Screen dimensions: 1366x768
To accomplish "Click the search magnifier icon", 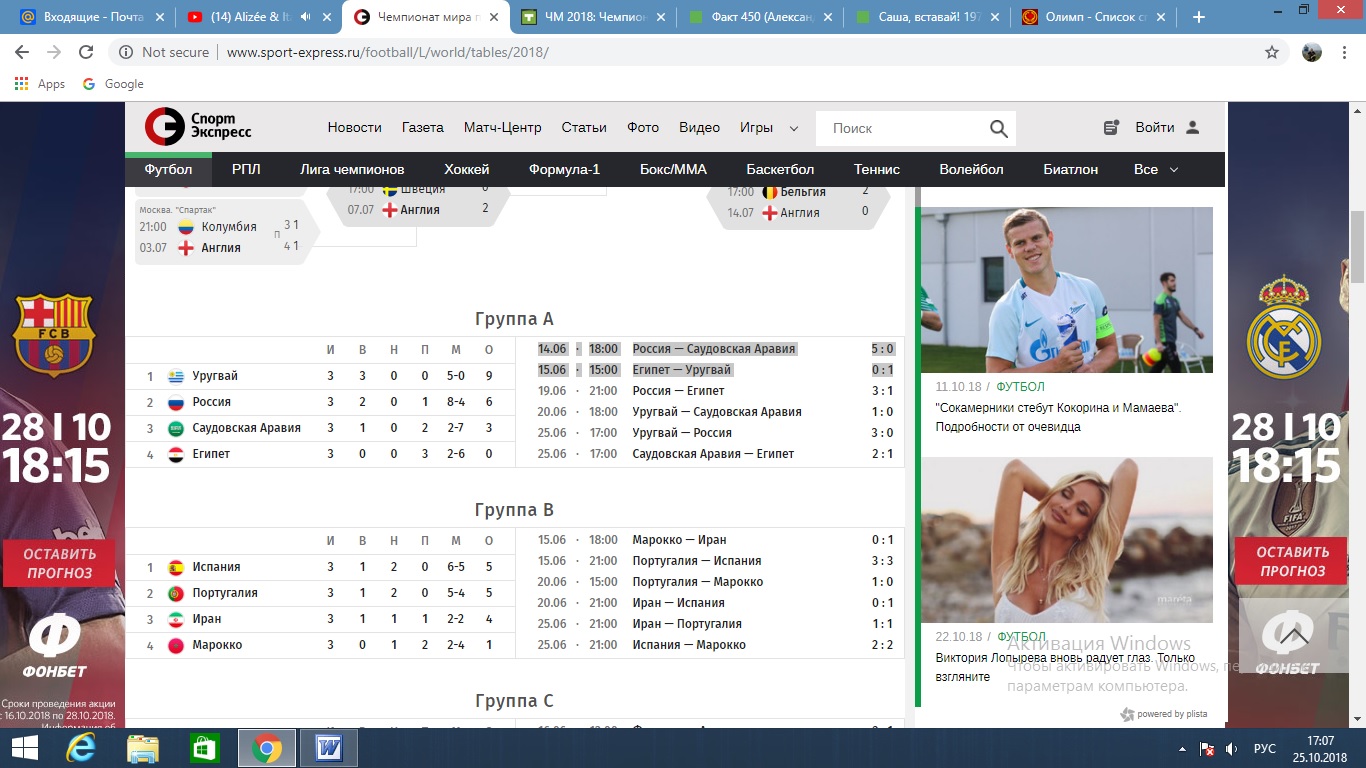I will click(x=998, y=128).
